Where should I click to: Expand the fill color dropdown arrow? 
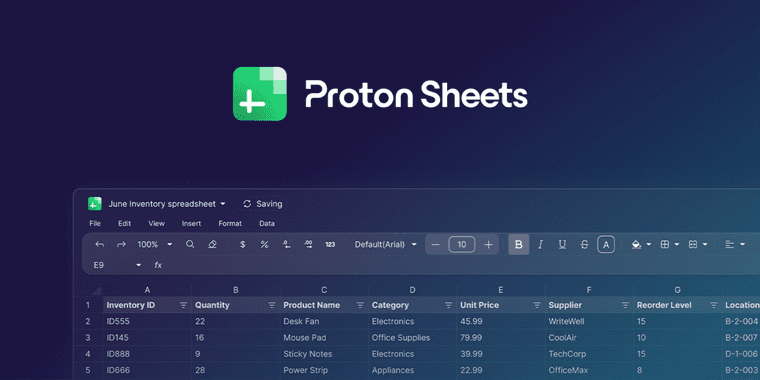pos(649,245)
